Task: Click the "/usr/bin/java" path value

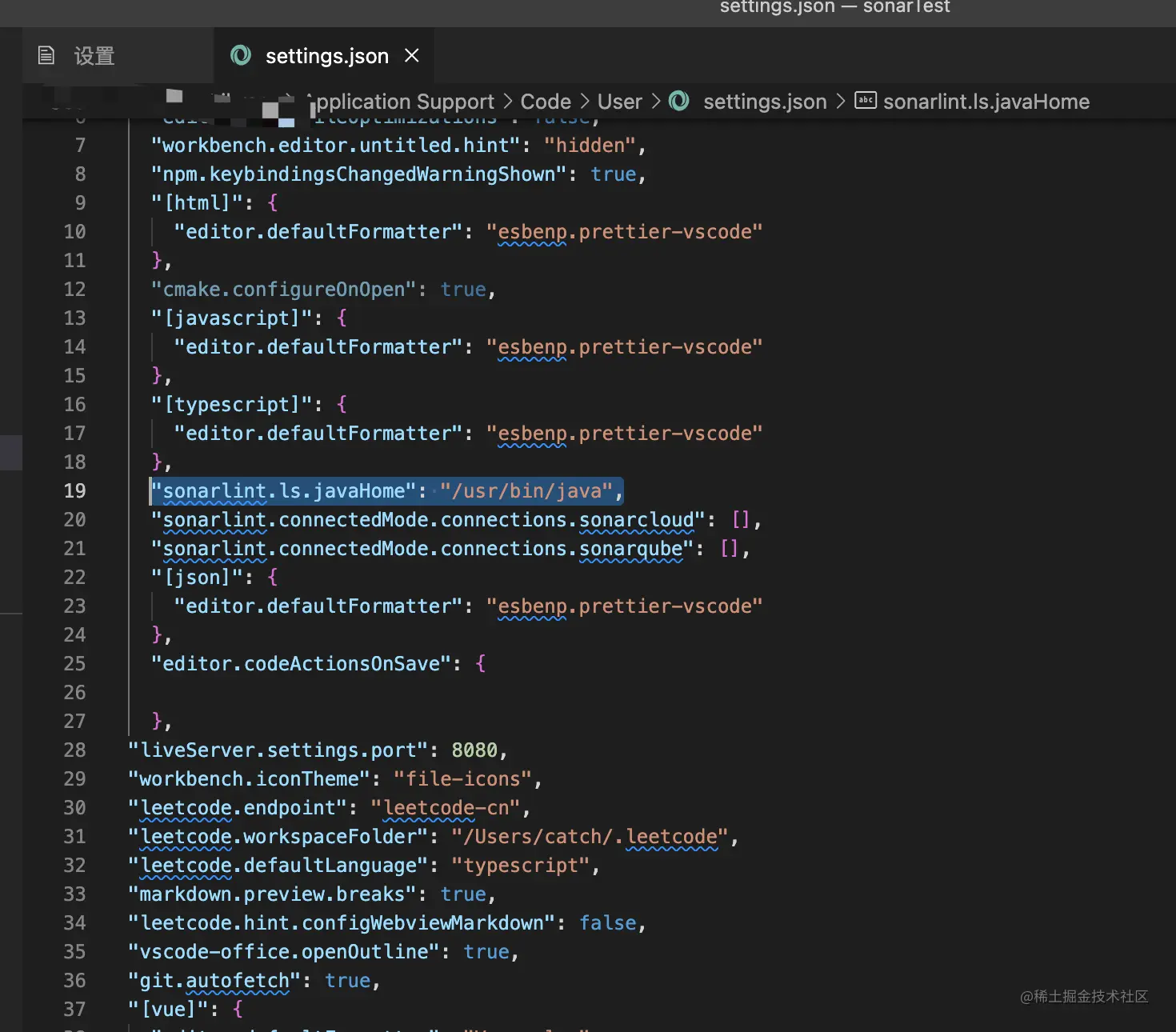Action: [526, 491]
